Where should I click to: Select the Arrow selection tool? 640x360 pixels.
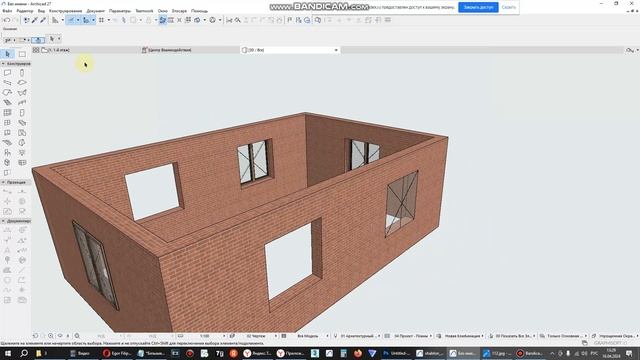(7, 54)
